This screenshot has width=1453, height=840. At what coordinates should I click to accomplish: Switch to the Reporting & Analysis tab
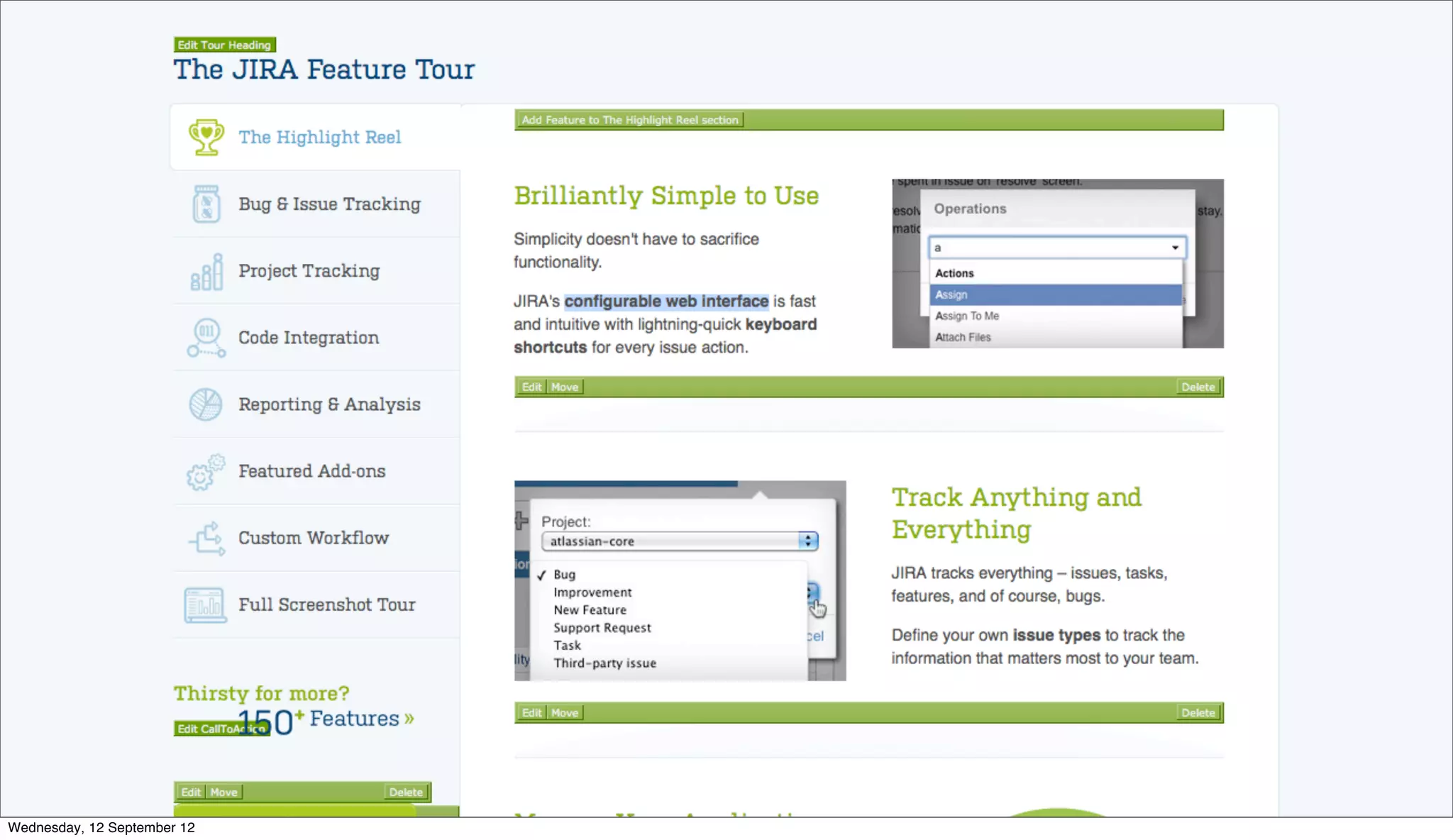(x=329, y=404)
